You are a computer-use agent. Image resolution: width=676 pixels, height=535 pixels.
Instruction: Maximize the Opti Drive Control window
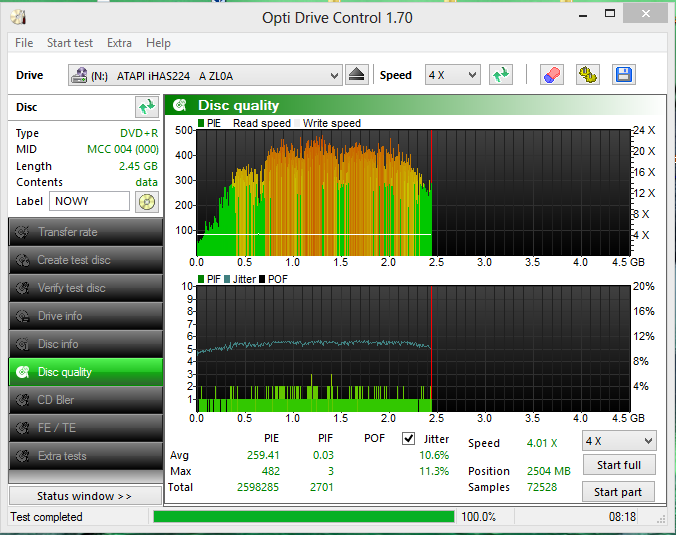tap(610, 13)
